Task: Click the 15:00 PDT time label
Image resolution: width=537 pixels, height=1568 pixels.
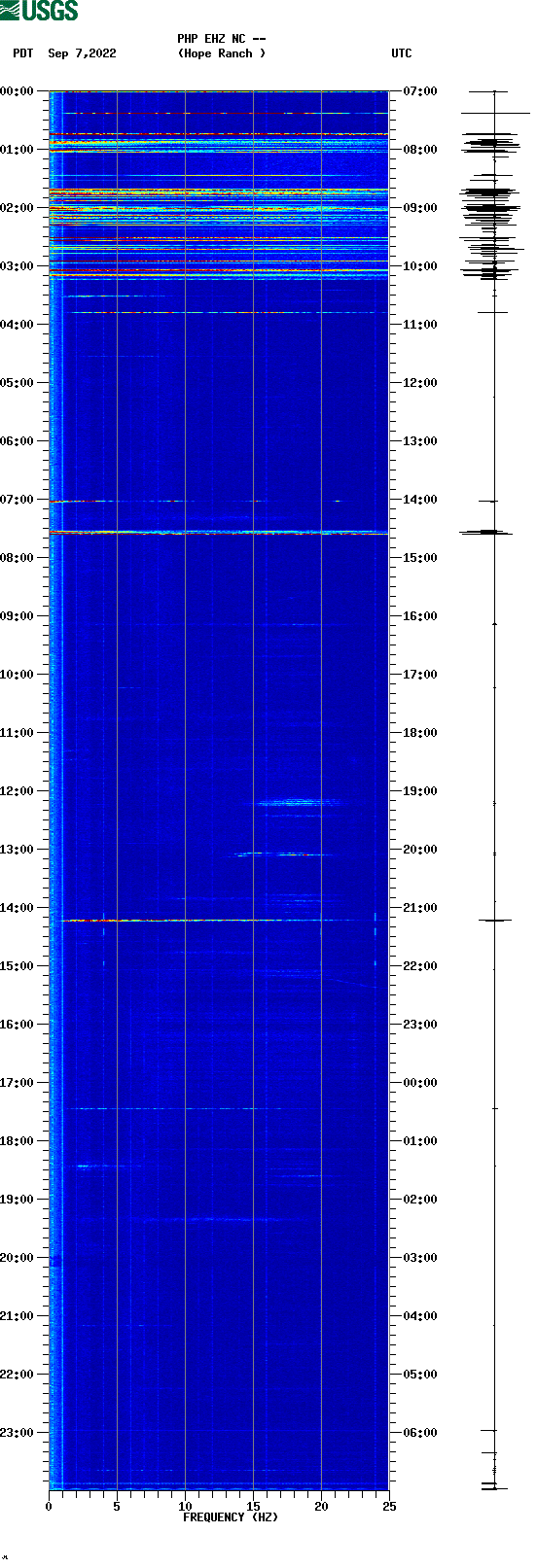Action: 17,966
